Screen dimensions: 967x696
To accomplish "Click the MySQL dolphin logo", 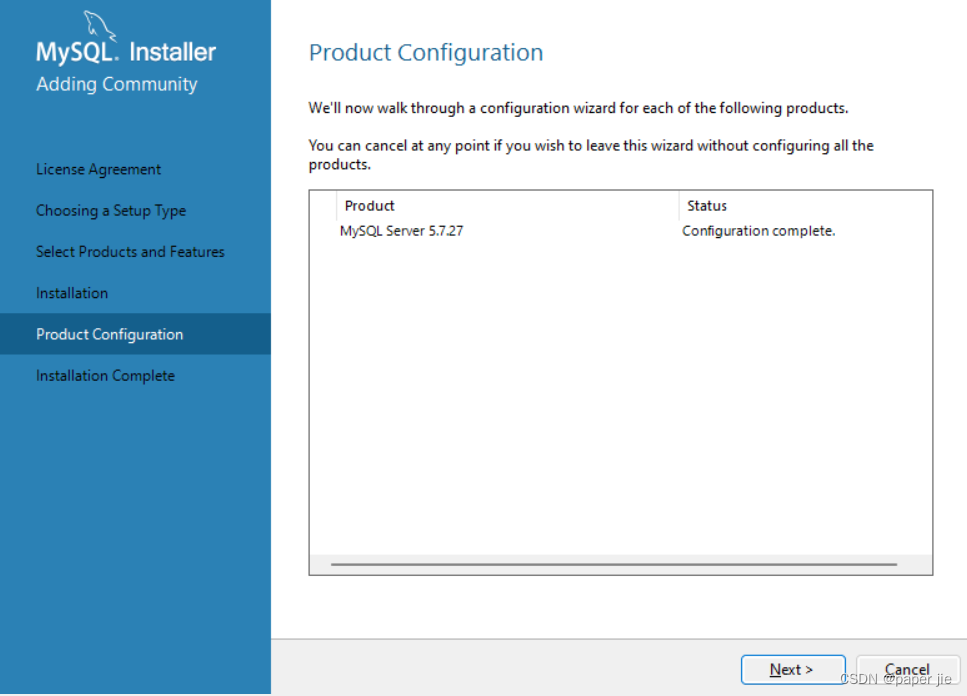I will coord(99,25).
